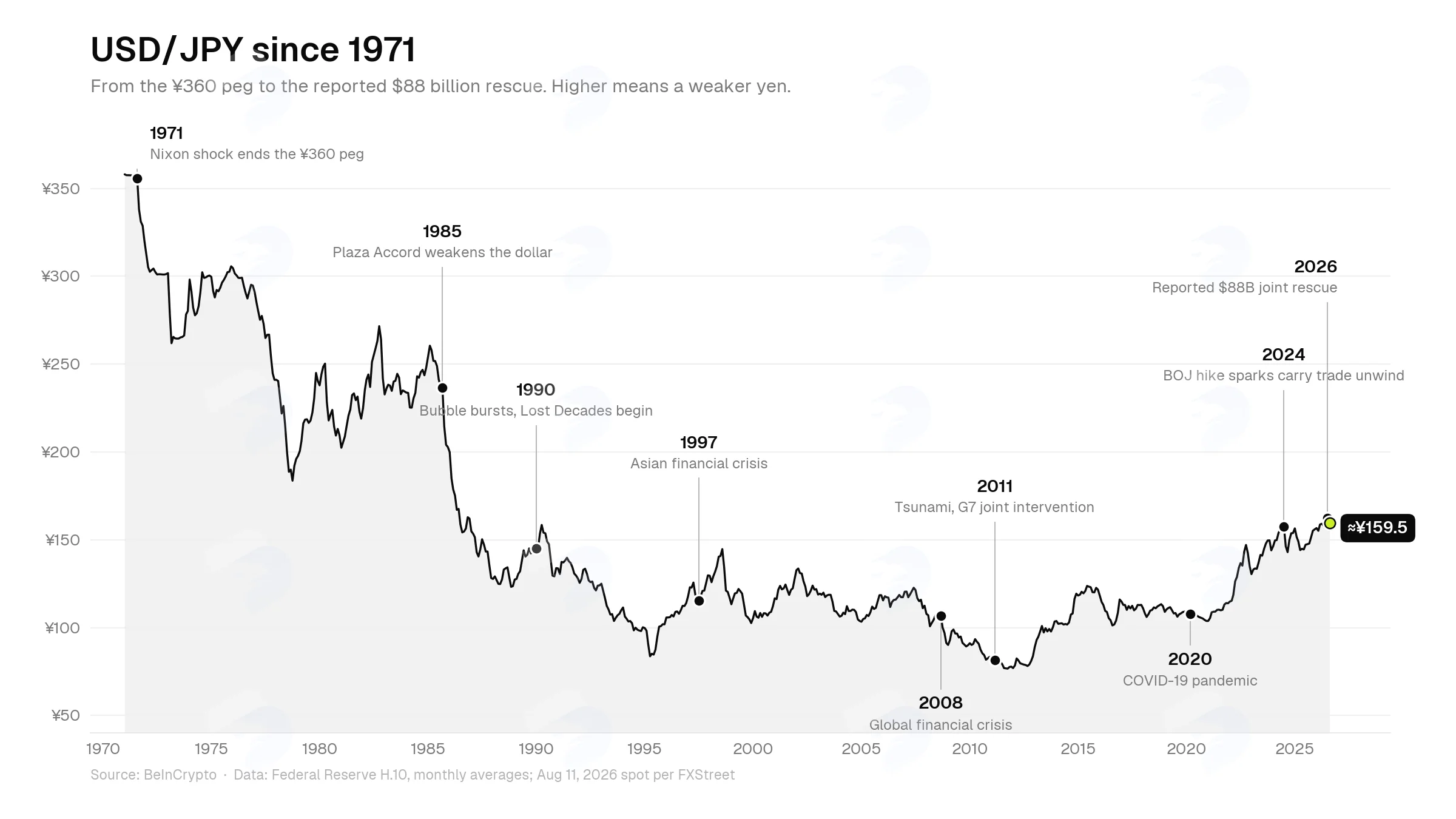This screenshot has width=1456, height=819.
Task: Select the 1995 x-axis year label
Action: pyautogui.click(x=644, y=749)
